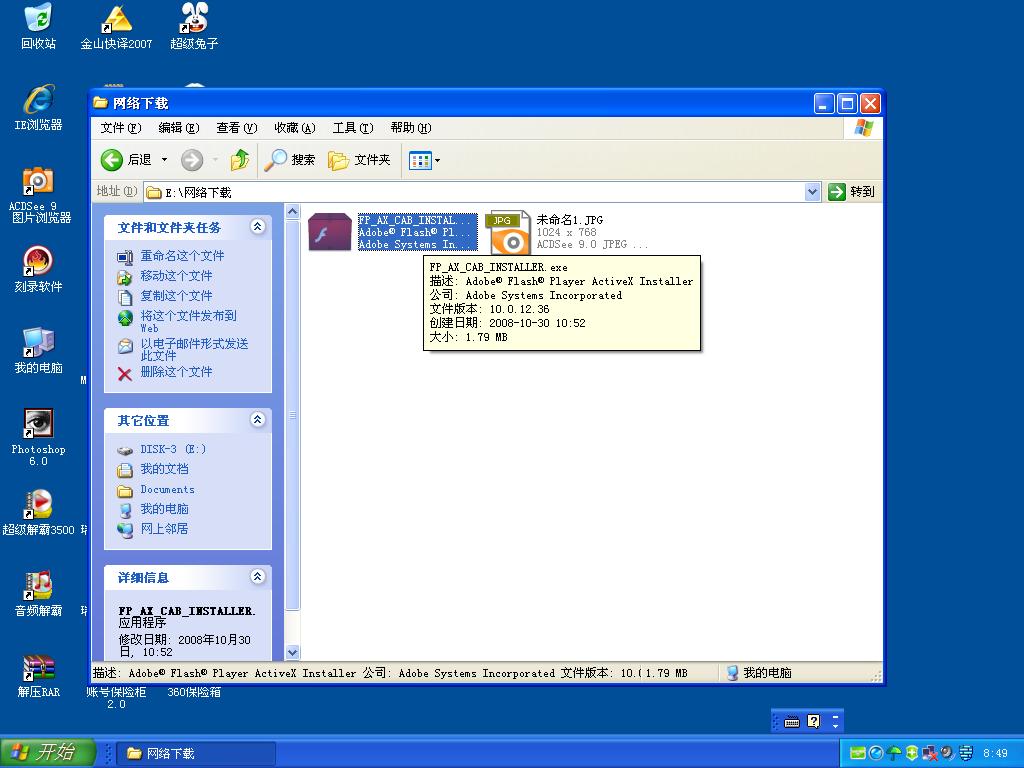Click the side pane scroll up arrow

tap(293, 212)
